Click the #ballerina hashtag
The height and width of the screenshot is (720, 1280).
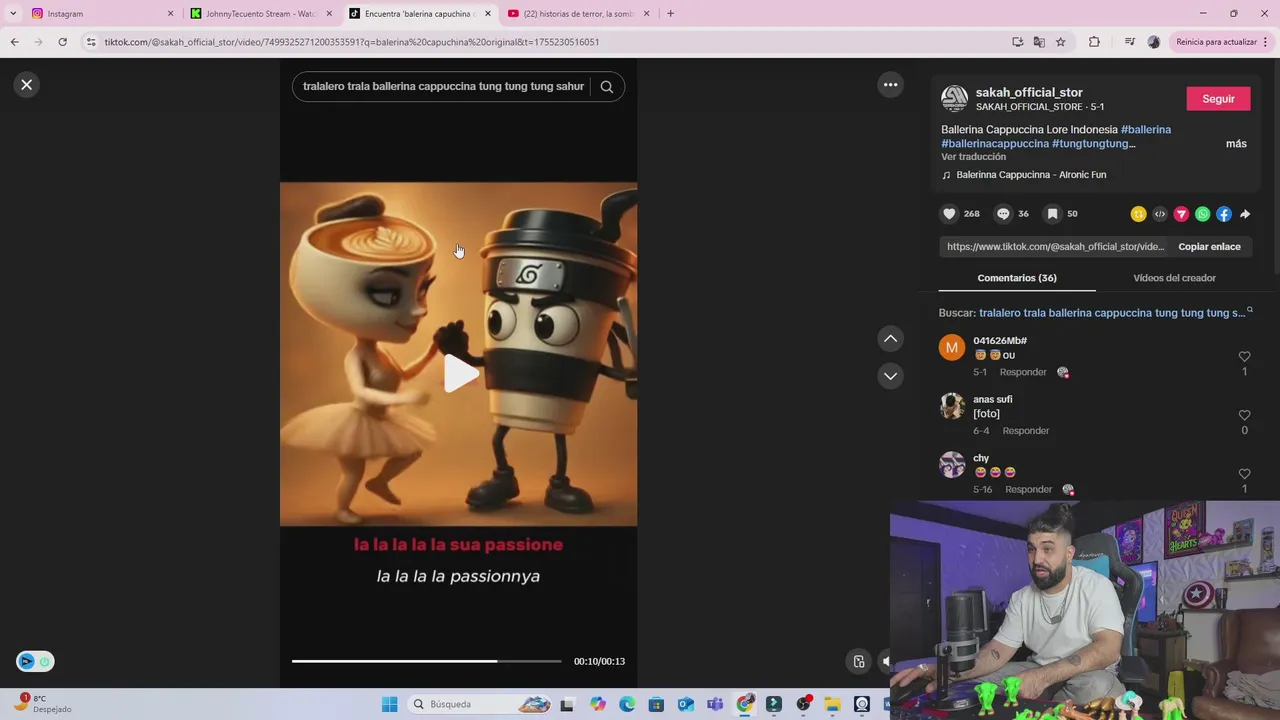1146,130
